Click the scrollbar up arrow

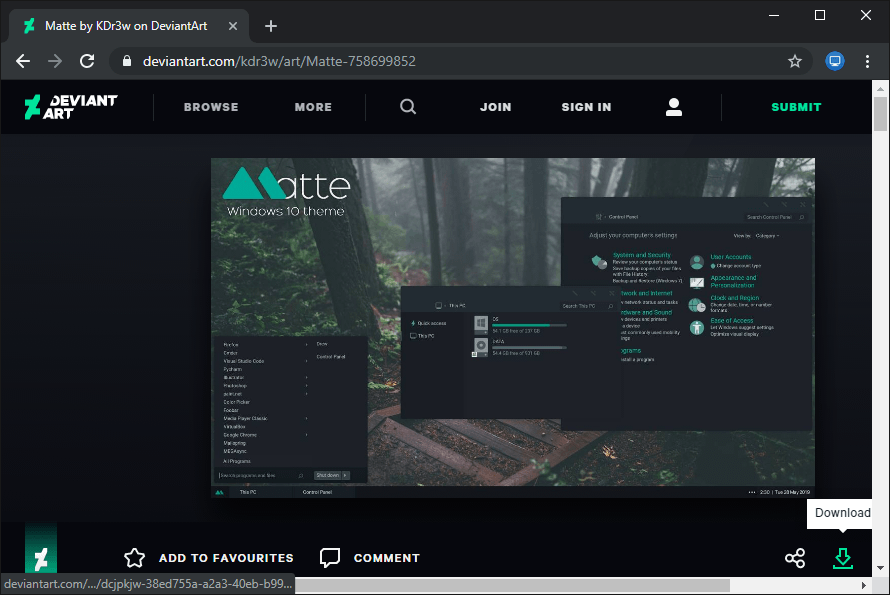pyautogui.click(x=880, y=89)
